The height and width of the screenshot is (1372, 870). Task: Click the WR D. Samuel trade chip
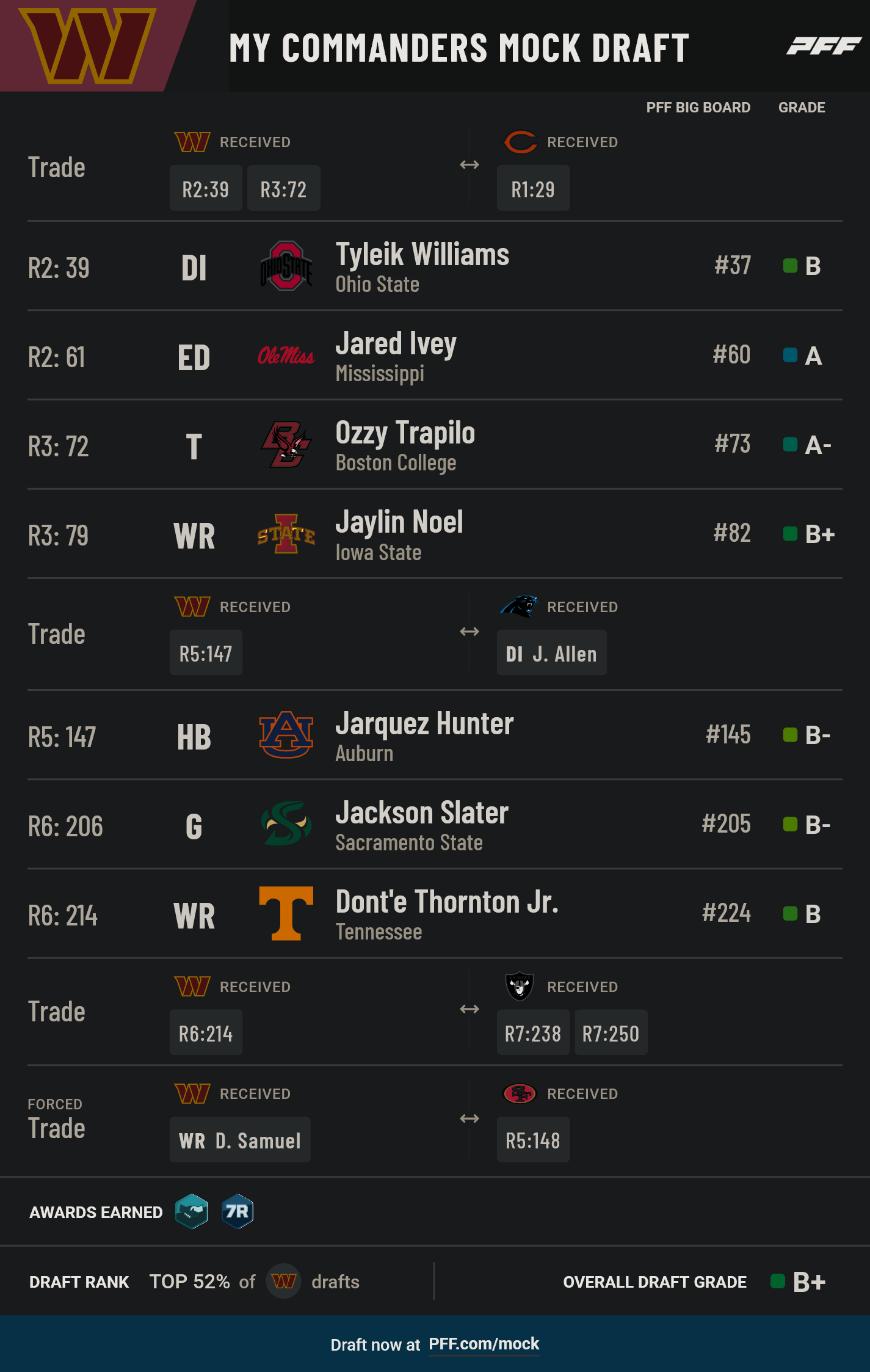[240, 1140]
